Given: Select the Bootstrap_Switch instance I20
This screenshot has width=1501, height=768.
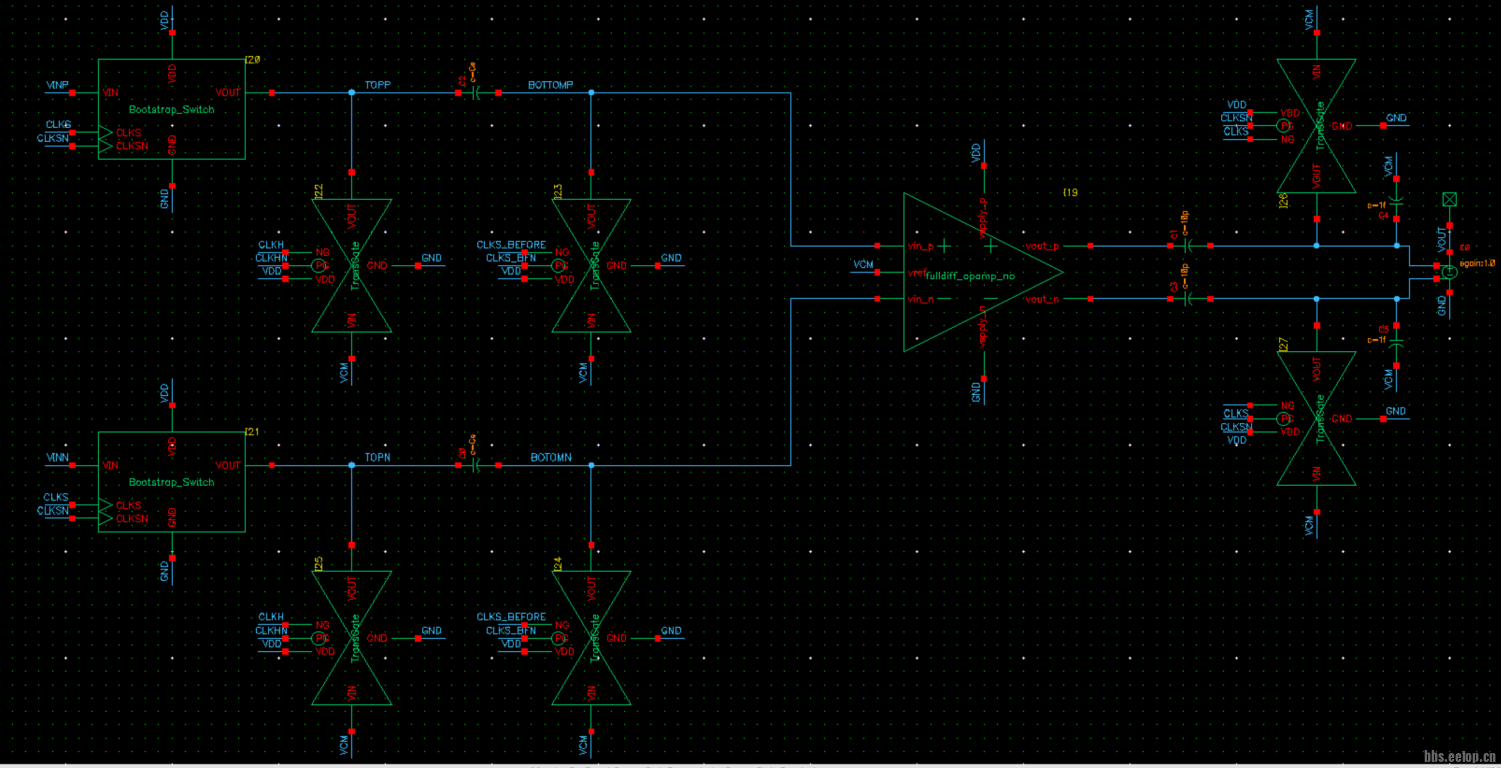Looking at the screenshot, I should pyautogui.click(x=171, y=108).
